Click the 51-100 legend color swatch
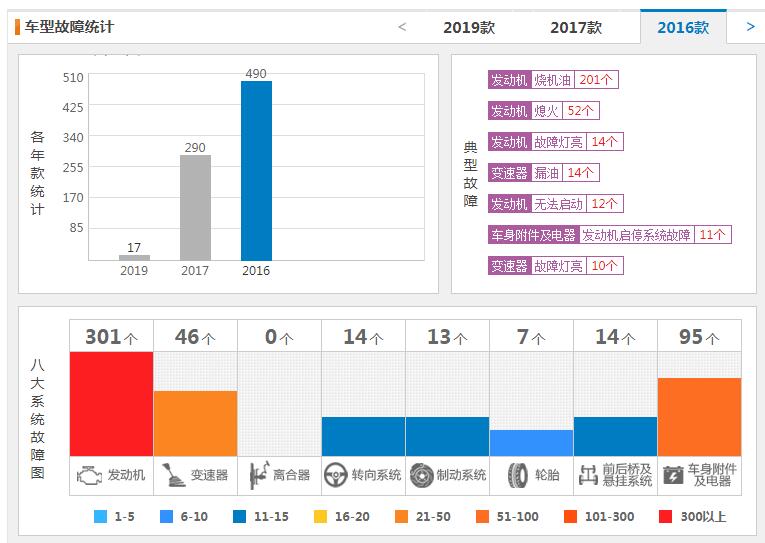The height and width of the screenshot is (543, 765). (482, 516)
